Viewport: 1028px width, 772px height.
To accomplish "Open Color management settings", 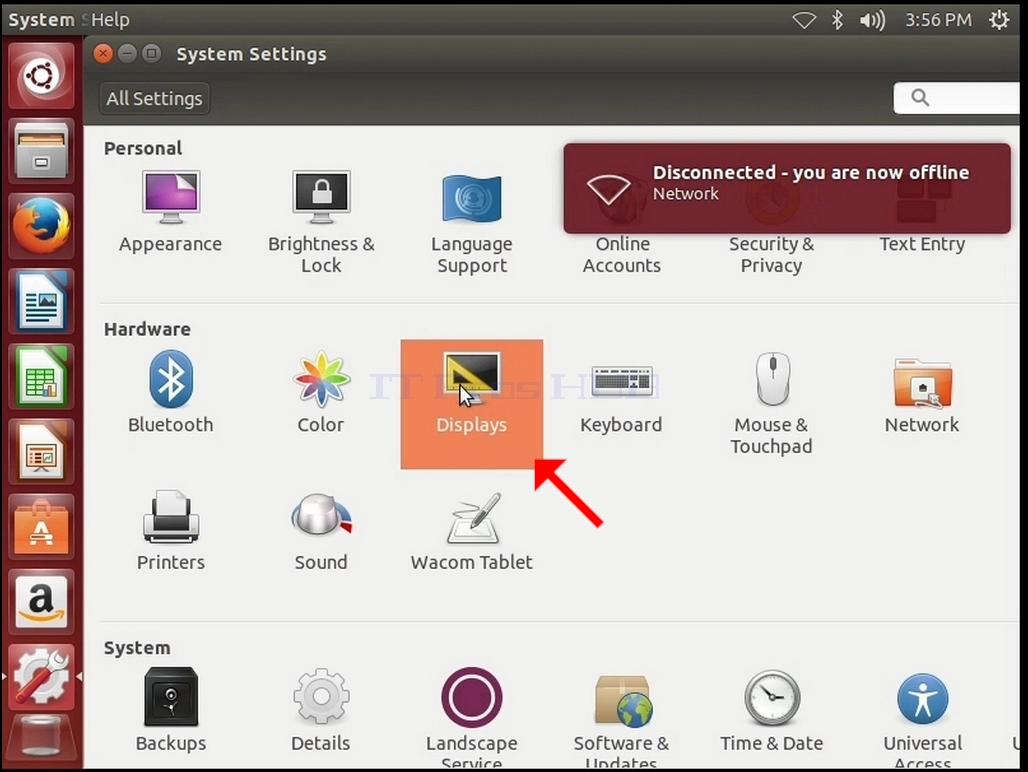I will [321, 392].
